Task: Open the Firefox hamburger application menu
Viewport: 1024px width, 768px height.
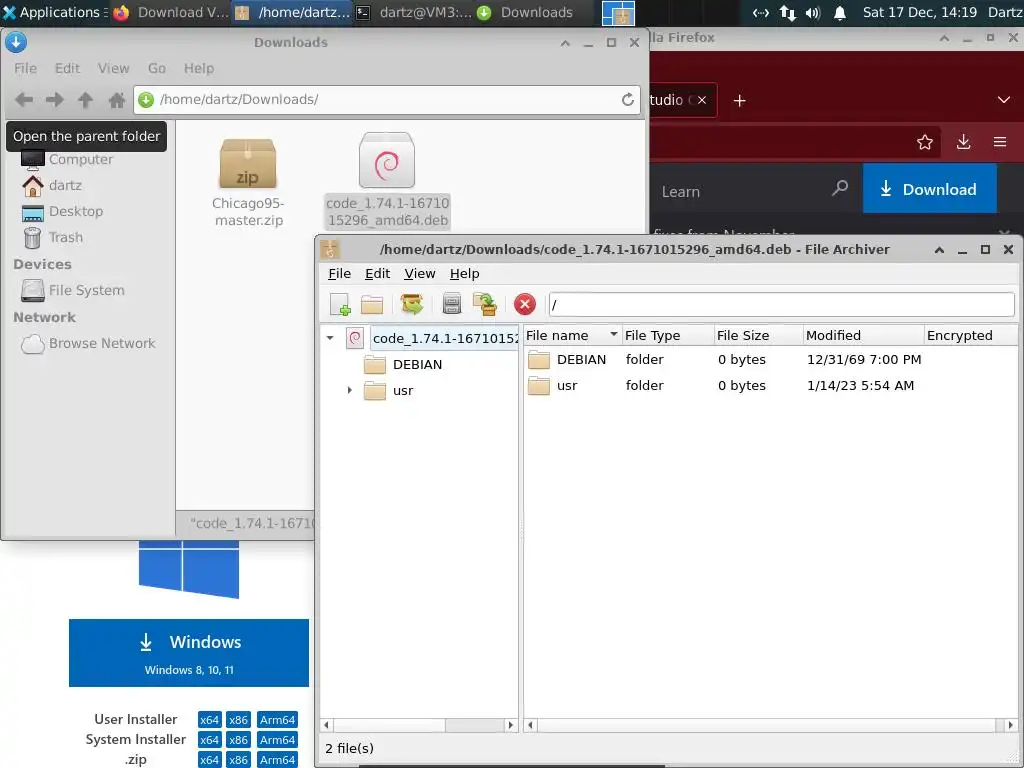Action: [x=1000, y=142]
